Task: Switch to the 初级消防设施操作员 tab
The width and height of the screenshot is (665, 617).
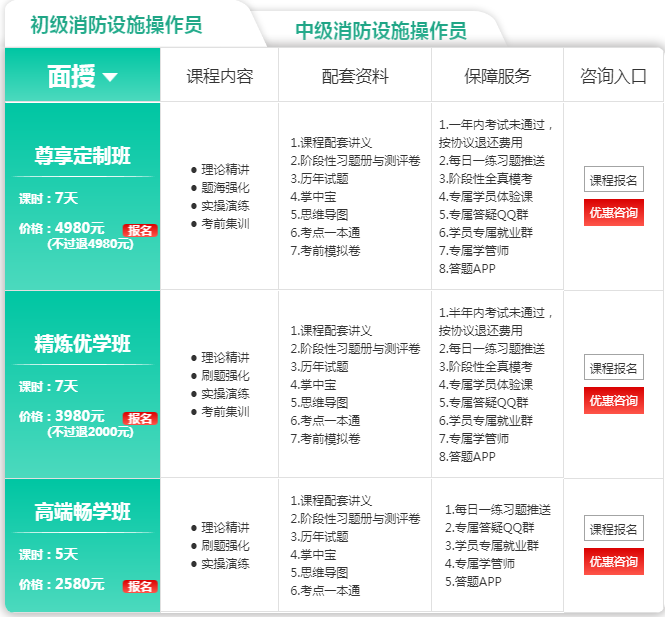Action: pyautogui.click(x=116, y=25)
